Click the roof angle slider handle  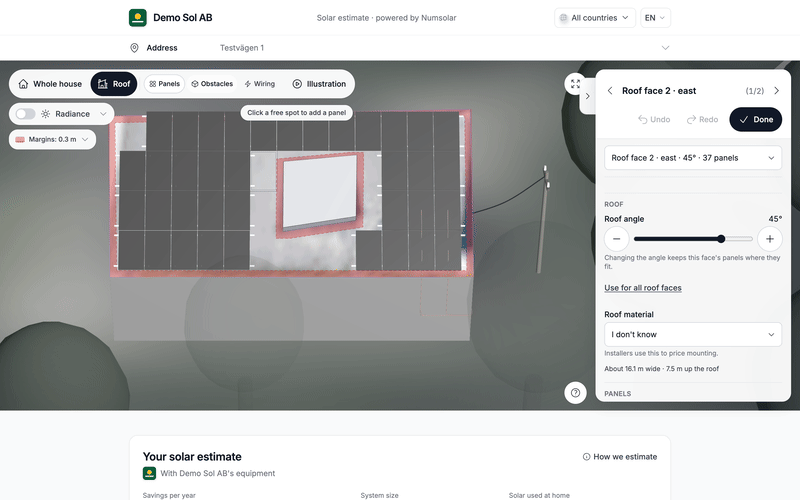pyautogui.click(x=721, y=239)
